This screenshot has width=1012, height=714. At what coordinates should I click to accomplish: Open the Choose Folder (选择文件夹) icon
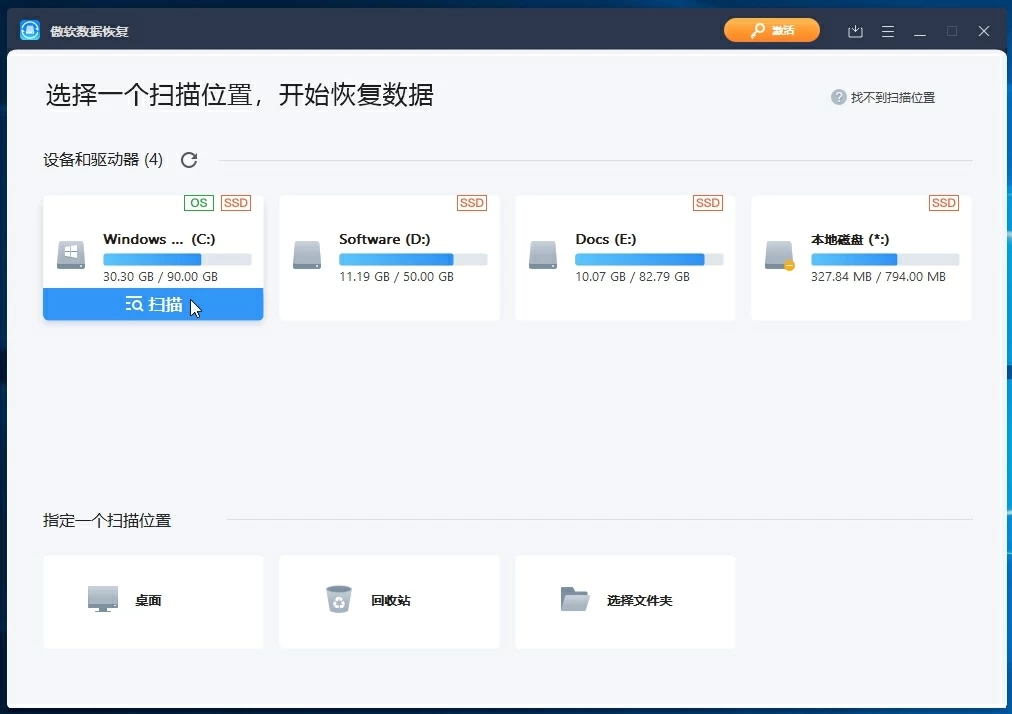click(574, 598)
